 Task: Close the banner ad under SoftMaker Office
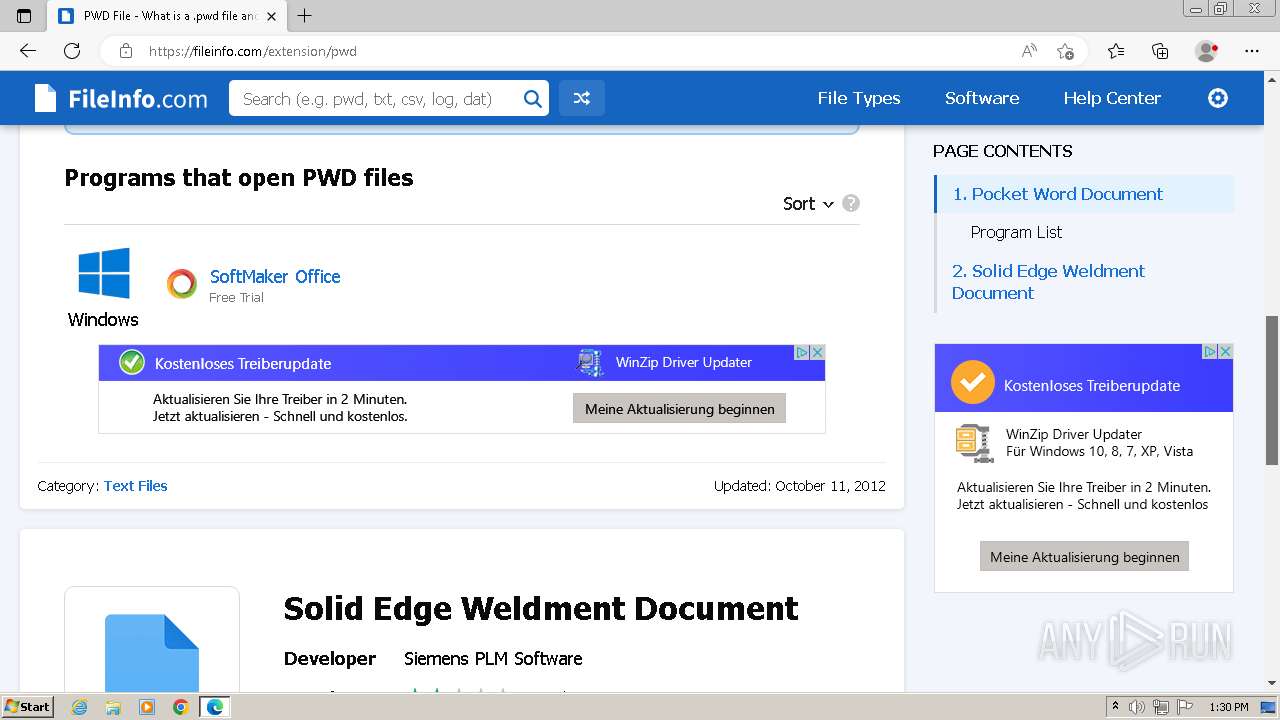[817, 352]
